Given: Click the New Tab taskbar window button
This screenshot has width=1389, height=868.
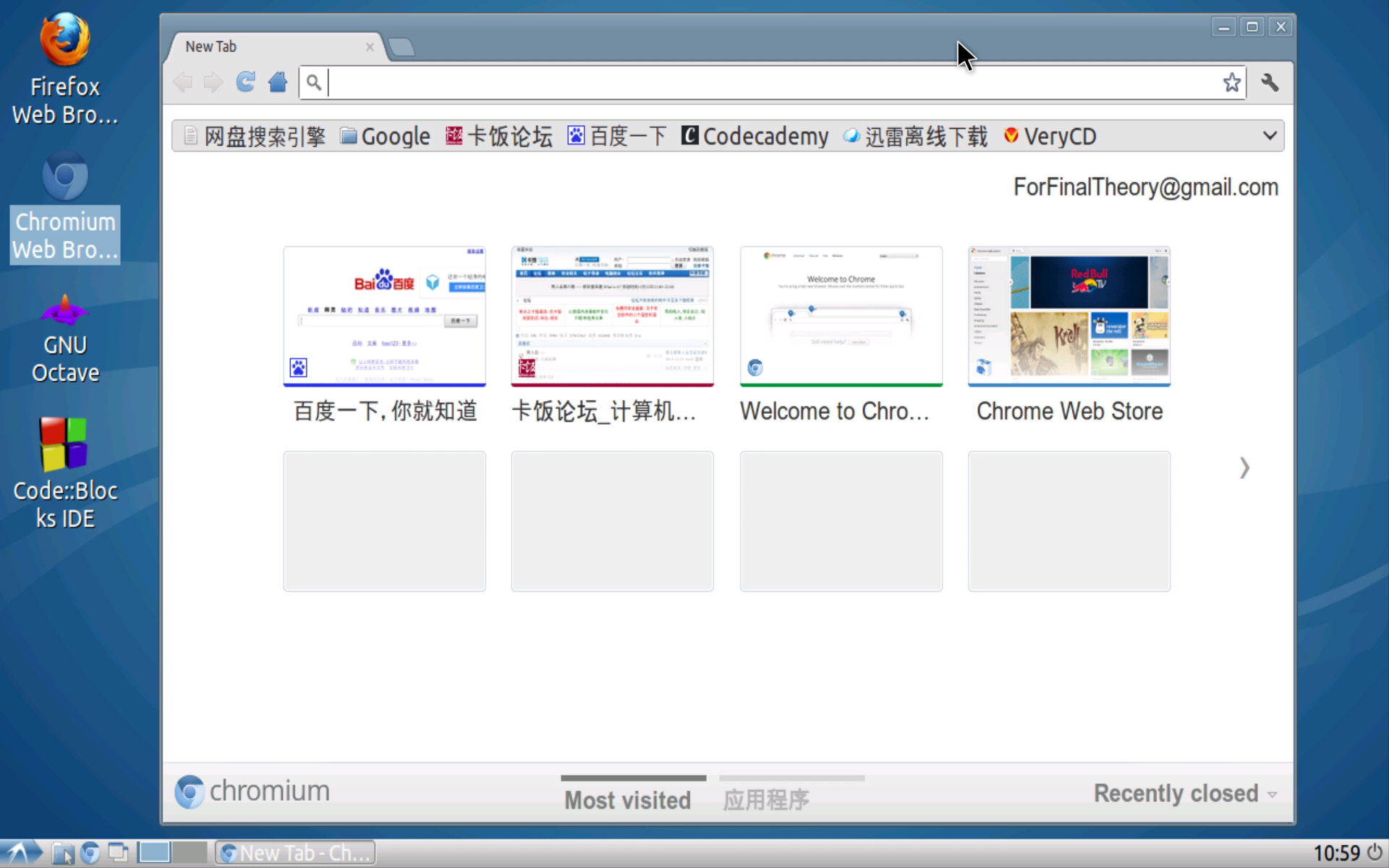Looking at the screenshot, I should point(295,854).
